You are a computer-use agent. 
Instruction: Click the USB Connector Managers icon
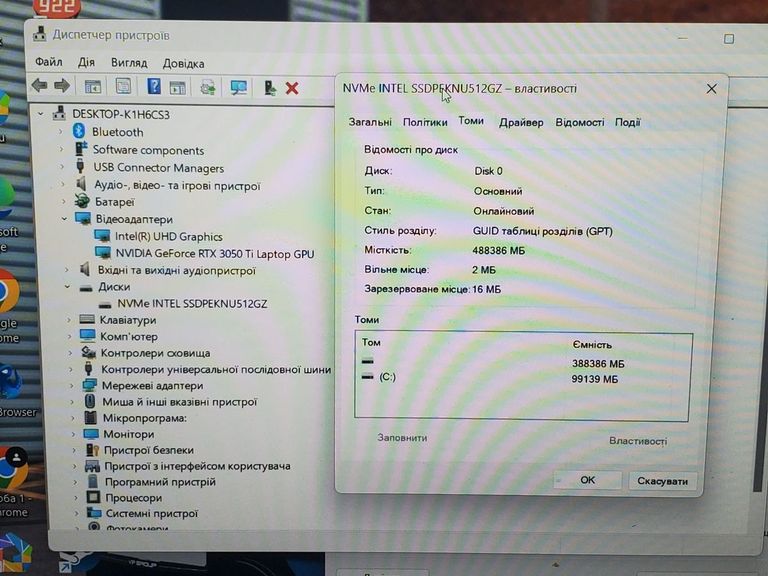click(81, 167)
